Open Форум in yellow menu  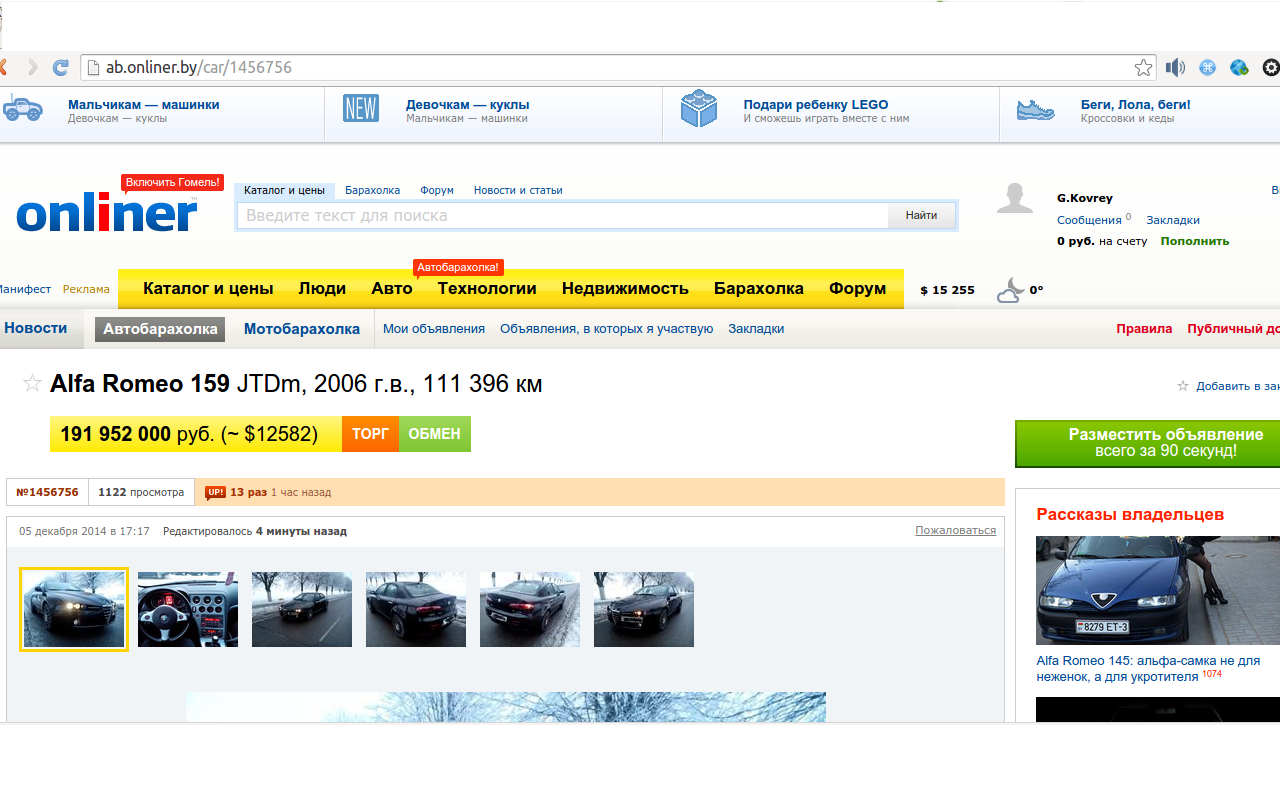[857, 289]
